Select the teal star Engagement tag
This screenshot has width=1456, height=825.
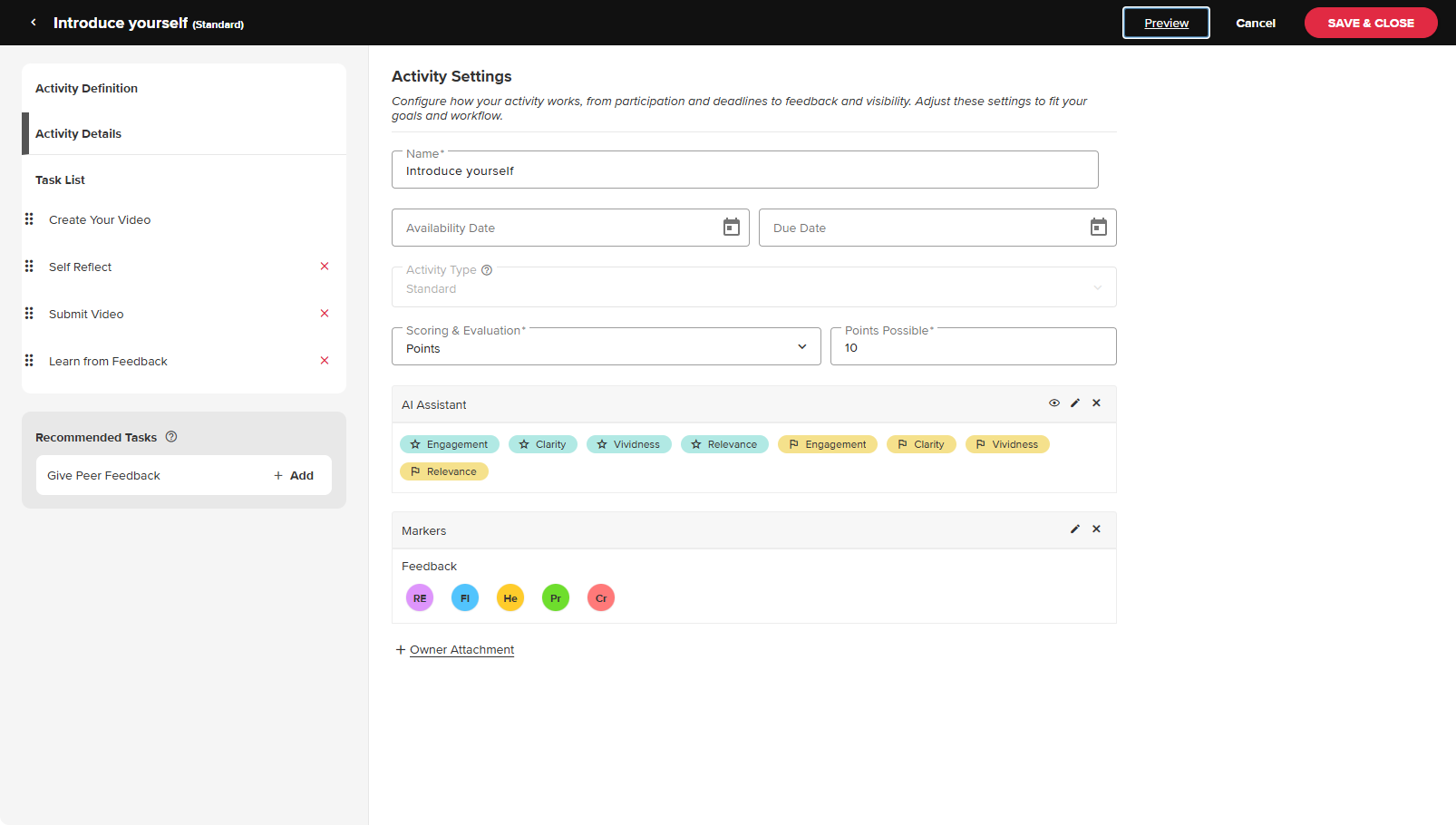[x=450, y=444]
